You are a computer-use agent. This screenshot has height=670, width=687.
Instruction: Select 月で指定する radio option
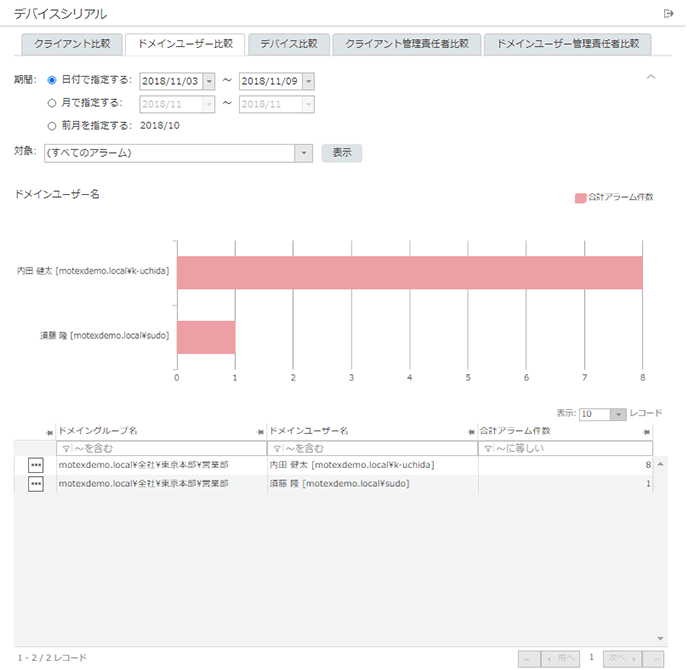52,102
